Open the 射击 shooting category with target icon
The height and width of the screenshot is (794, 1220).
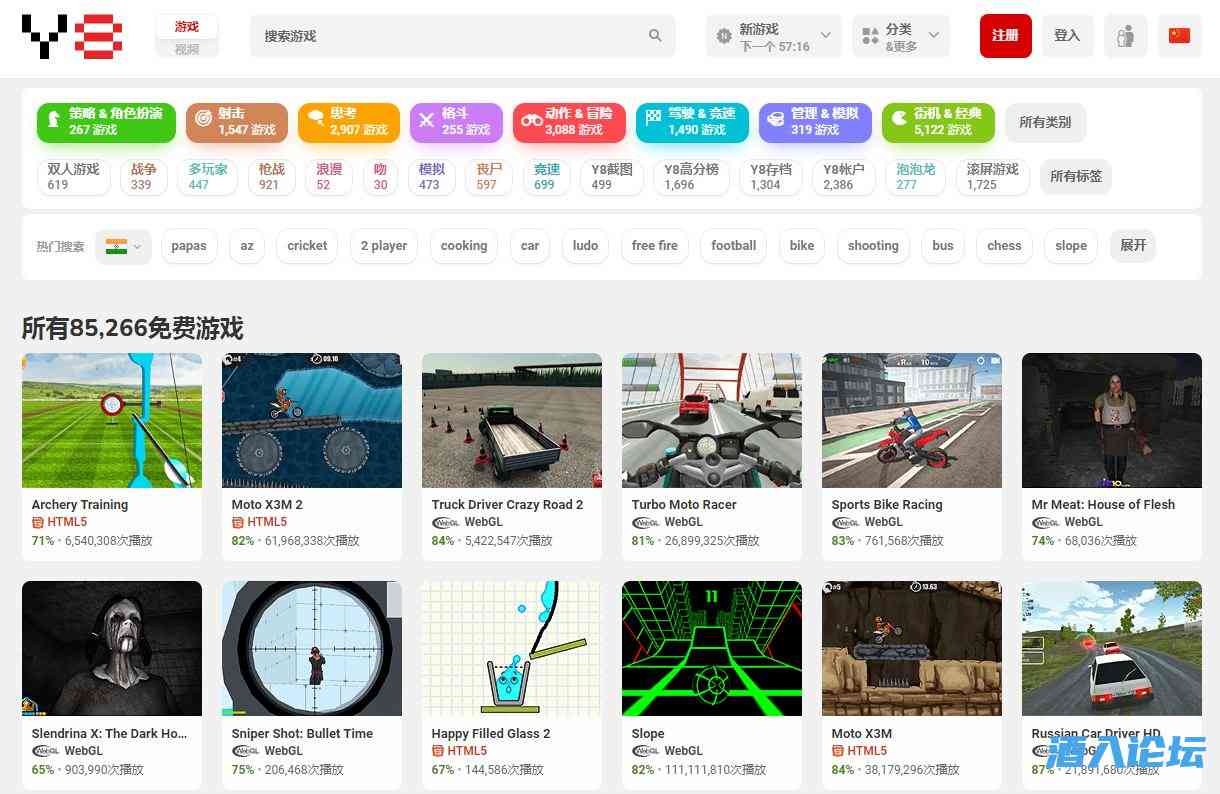click(236, 122)
